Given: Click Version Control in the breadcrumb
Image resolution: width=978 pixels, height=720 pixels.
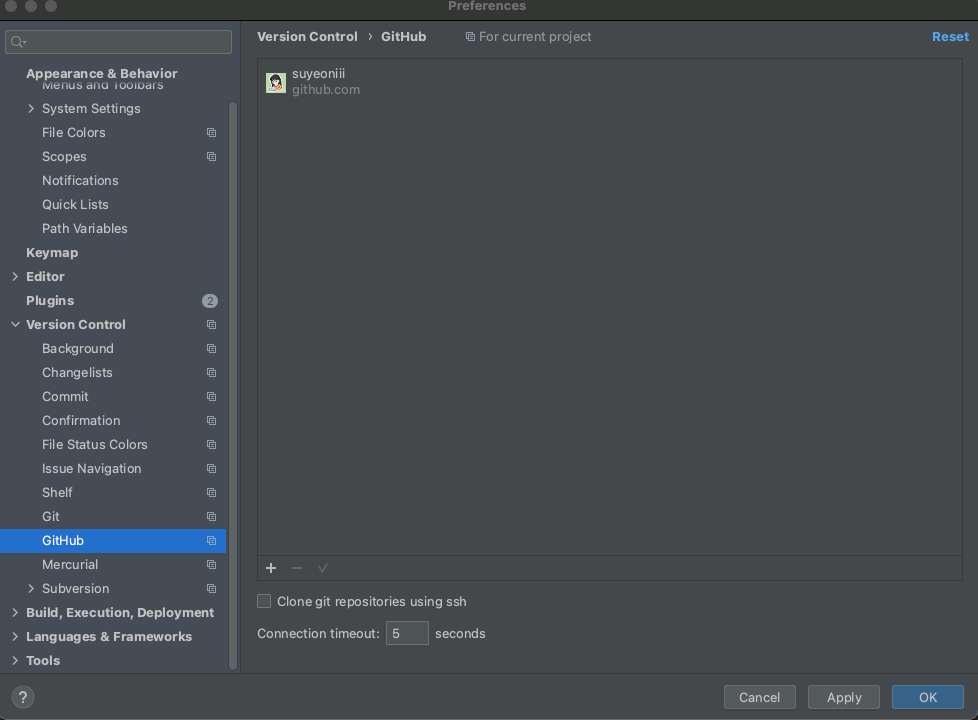Looking at the screenshot, I should (x=307, y=37).
